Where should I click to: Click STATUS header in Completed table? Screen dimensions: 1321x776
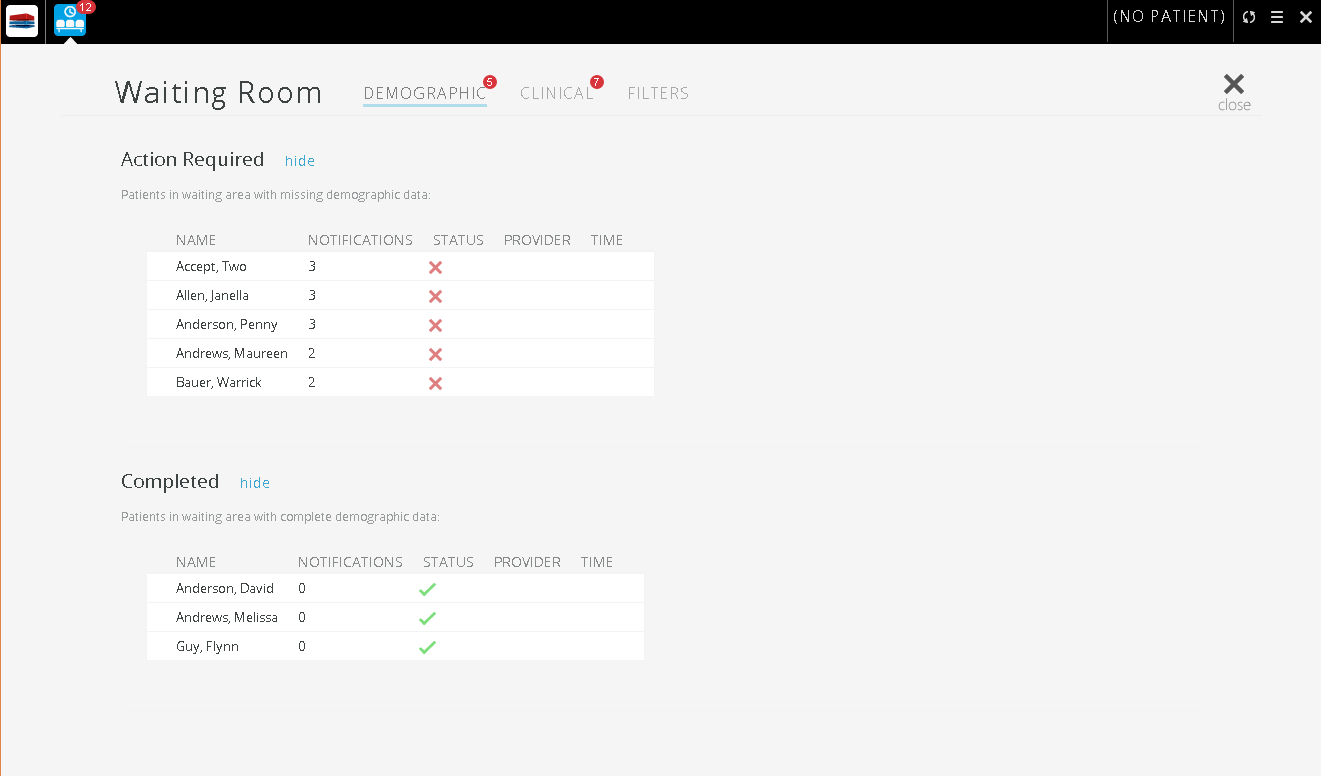click(x=448, y=562)
